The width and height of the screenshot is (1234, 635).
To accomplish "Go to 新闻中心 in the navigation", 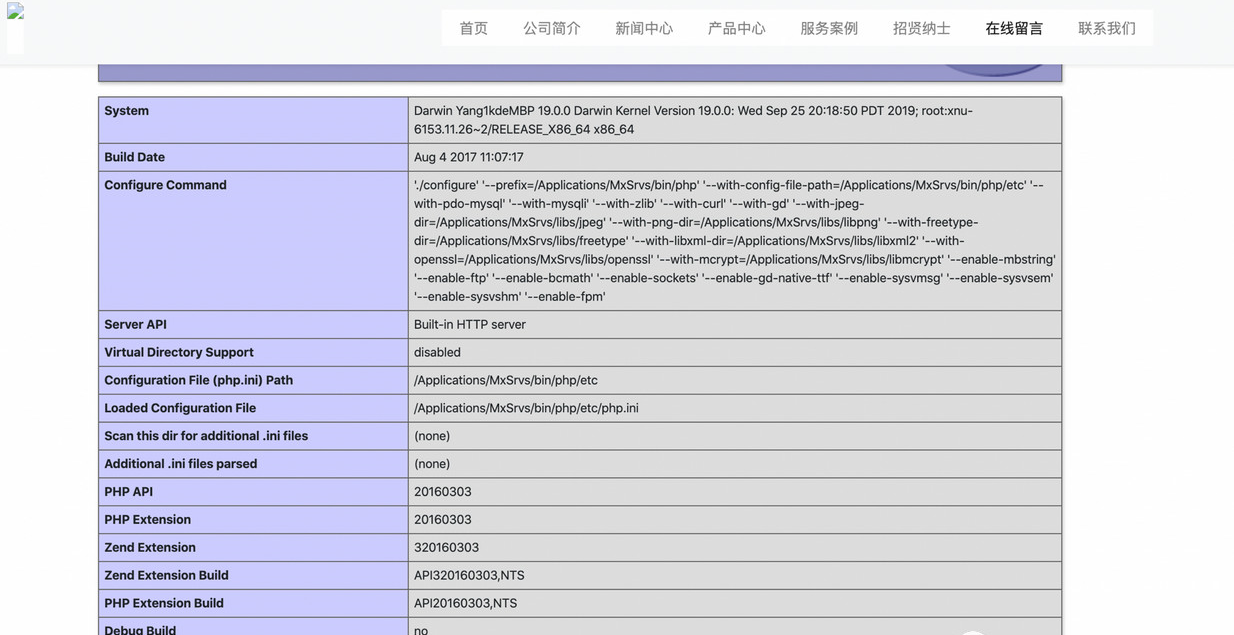I will click(644, 28).
